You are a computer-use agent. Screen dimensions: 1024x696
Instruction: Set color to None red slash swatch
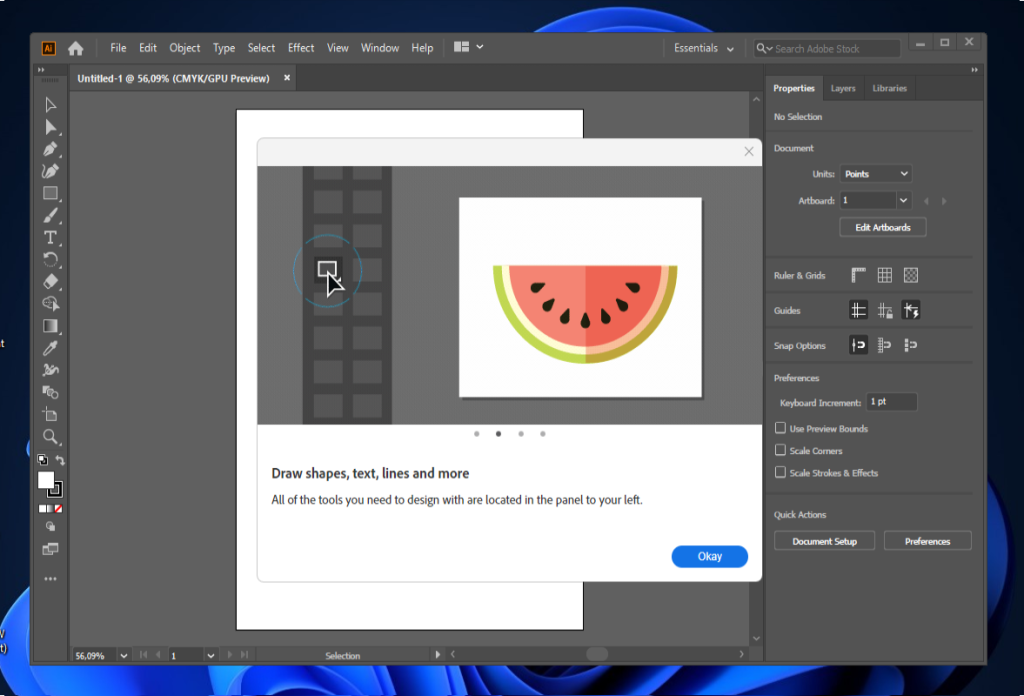59,509
